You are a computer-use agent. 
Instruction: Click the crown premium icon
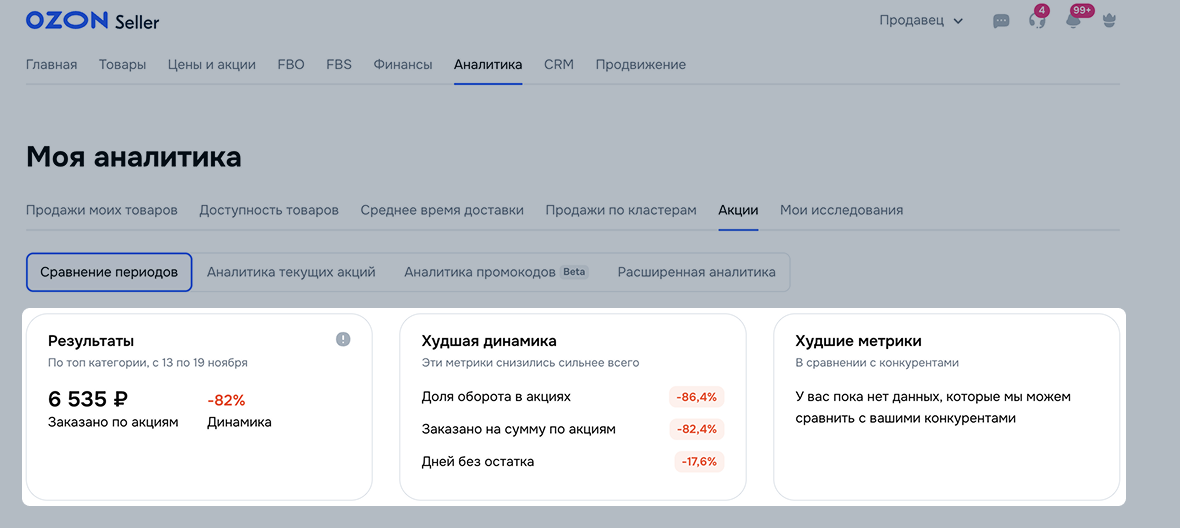[1109, 21]
